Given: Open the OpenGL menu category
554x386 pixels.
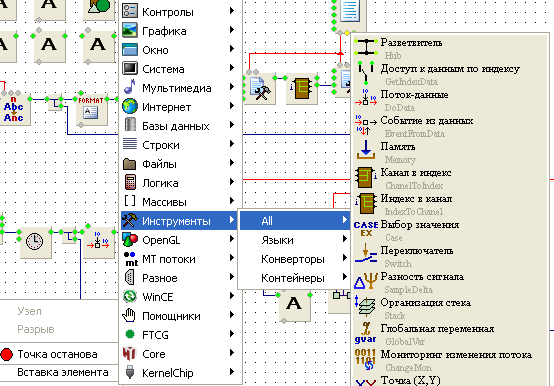Looking at the screenshot, I should [180, 240].
